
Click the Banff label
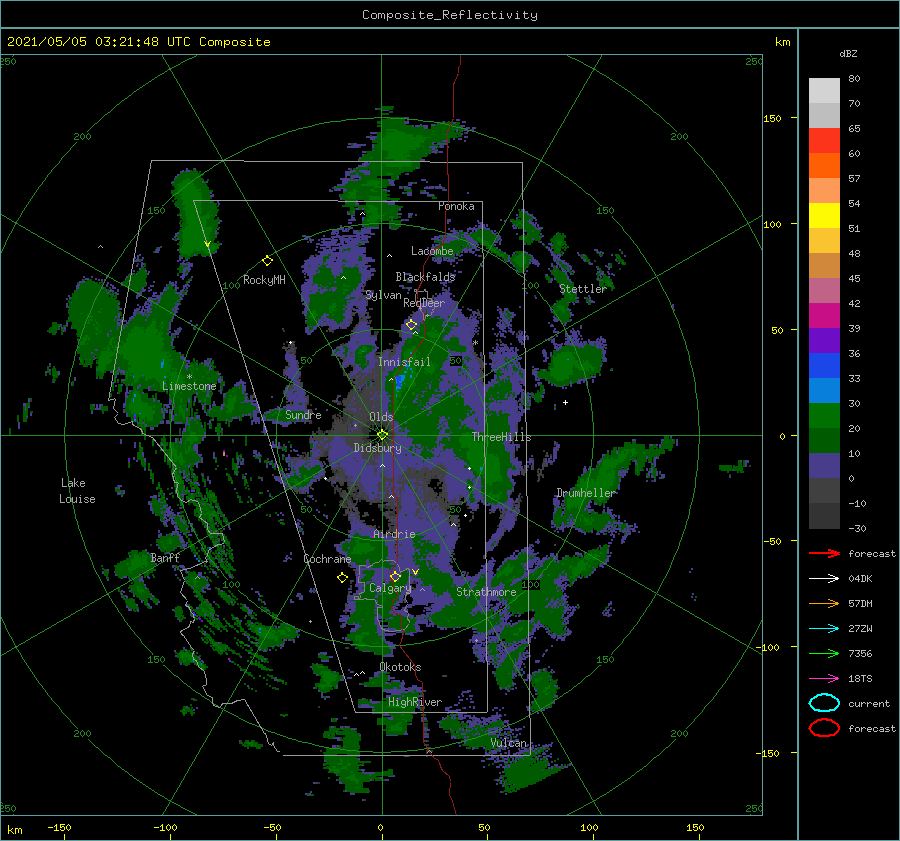pos(165,557)
